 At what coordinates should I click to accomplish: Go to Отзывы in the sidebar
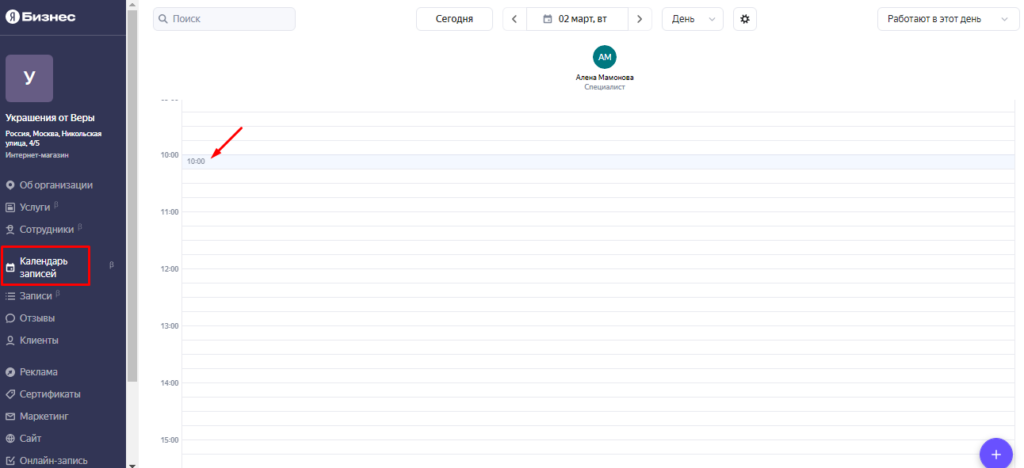[37, 318]
